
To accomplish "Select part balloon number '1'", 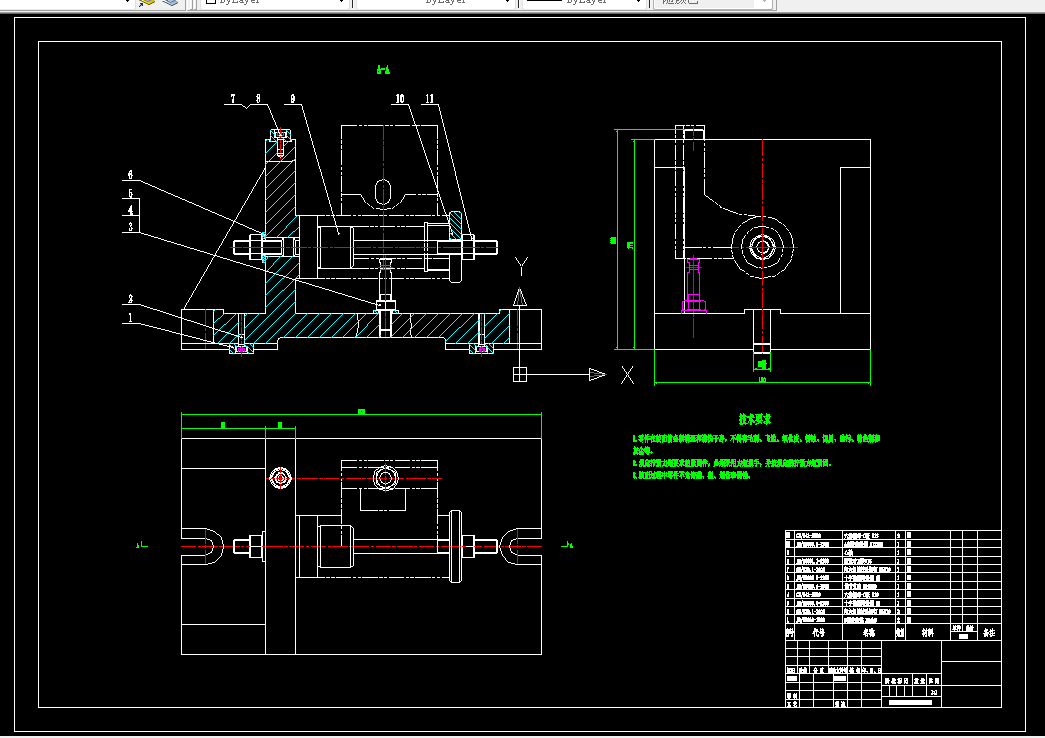I will point(131,318).
